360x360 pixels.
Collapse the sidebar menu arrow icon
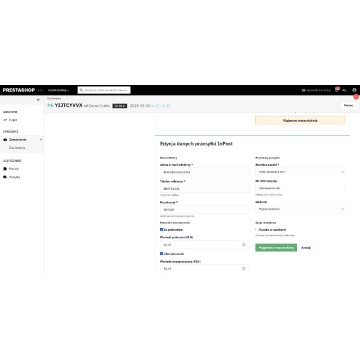tap(38, 99)
